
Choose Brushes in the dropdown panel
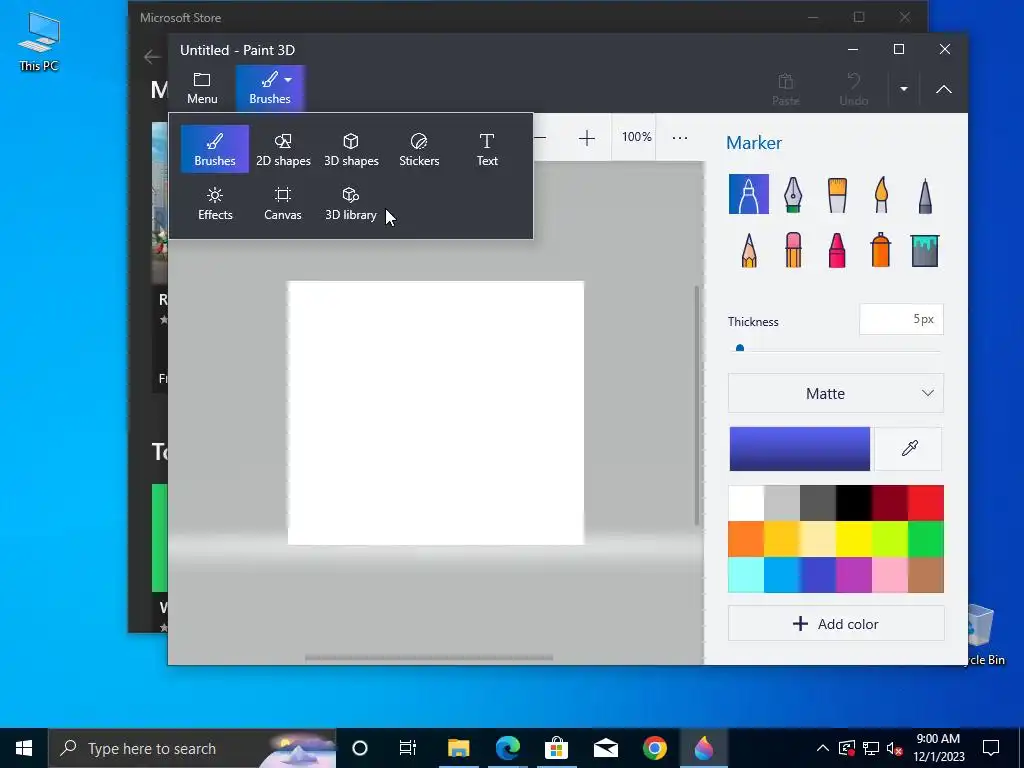[x=215, y=149]
